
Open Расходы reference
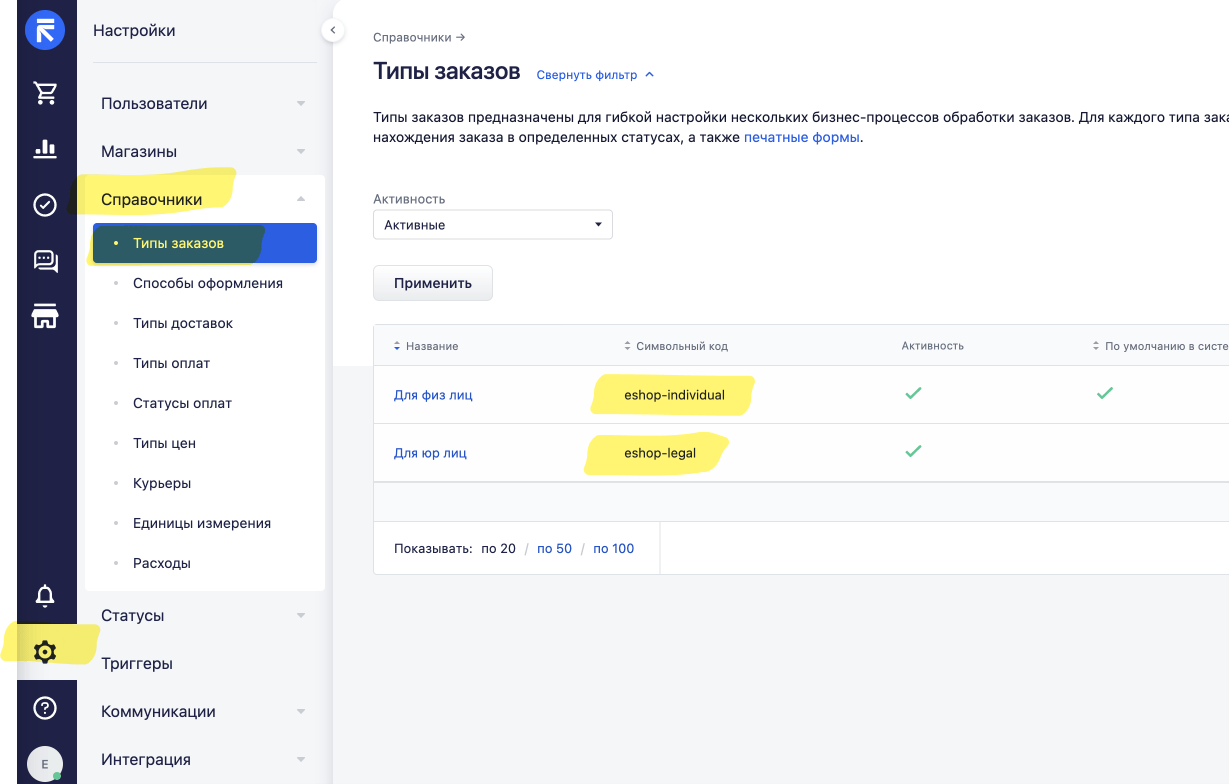coord(162,563)
